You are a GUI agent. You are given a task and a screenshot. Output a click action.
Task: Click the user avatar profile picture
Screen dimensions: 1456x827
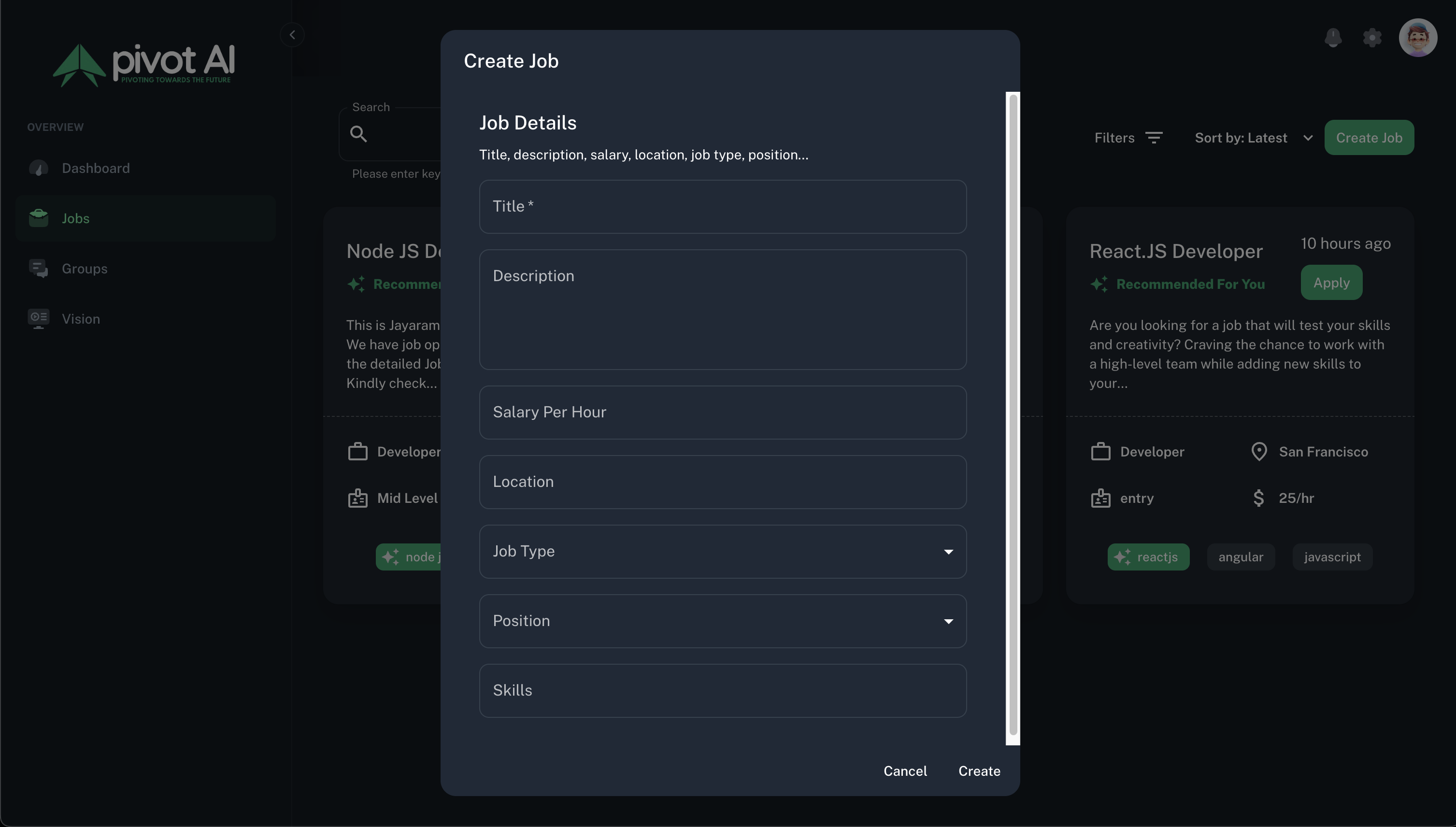pos(1417,38)
